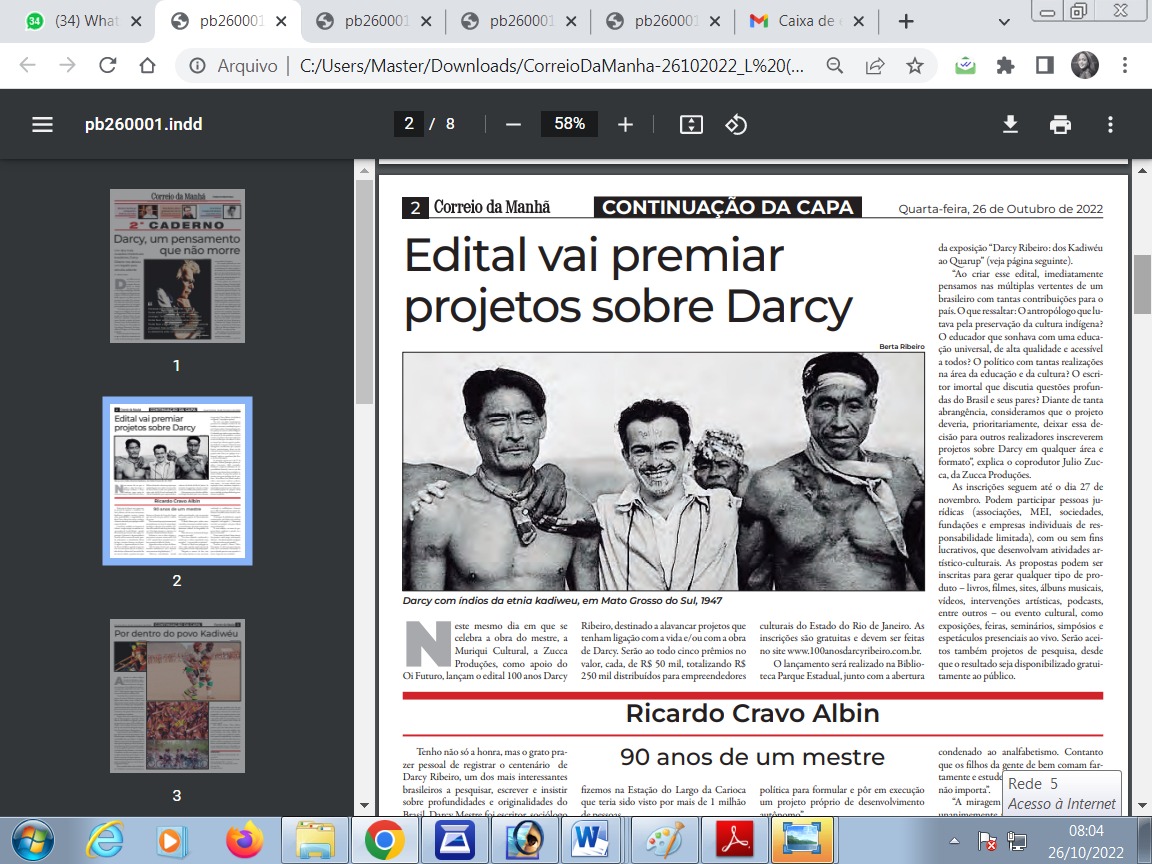Open page 3 thumbnail Por dentro do povo Kadiwéu
This screenshot has width=1152, height=864.
(x=177, y=696)
